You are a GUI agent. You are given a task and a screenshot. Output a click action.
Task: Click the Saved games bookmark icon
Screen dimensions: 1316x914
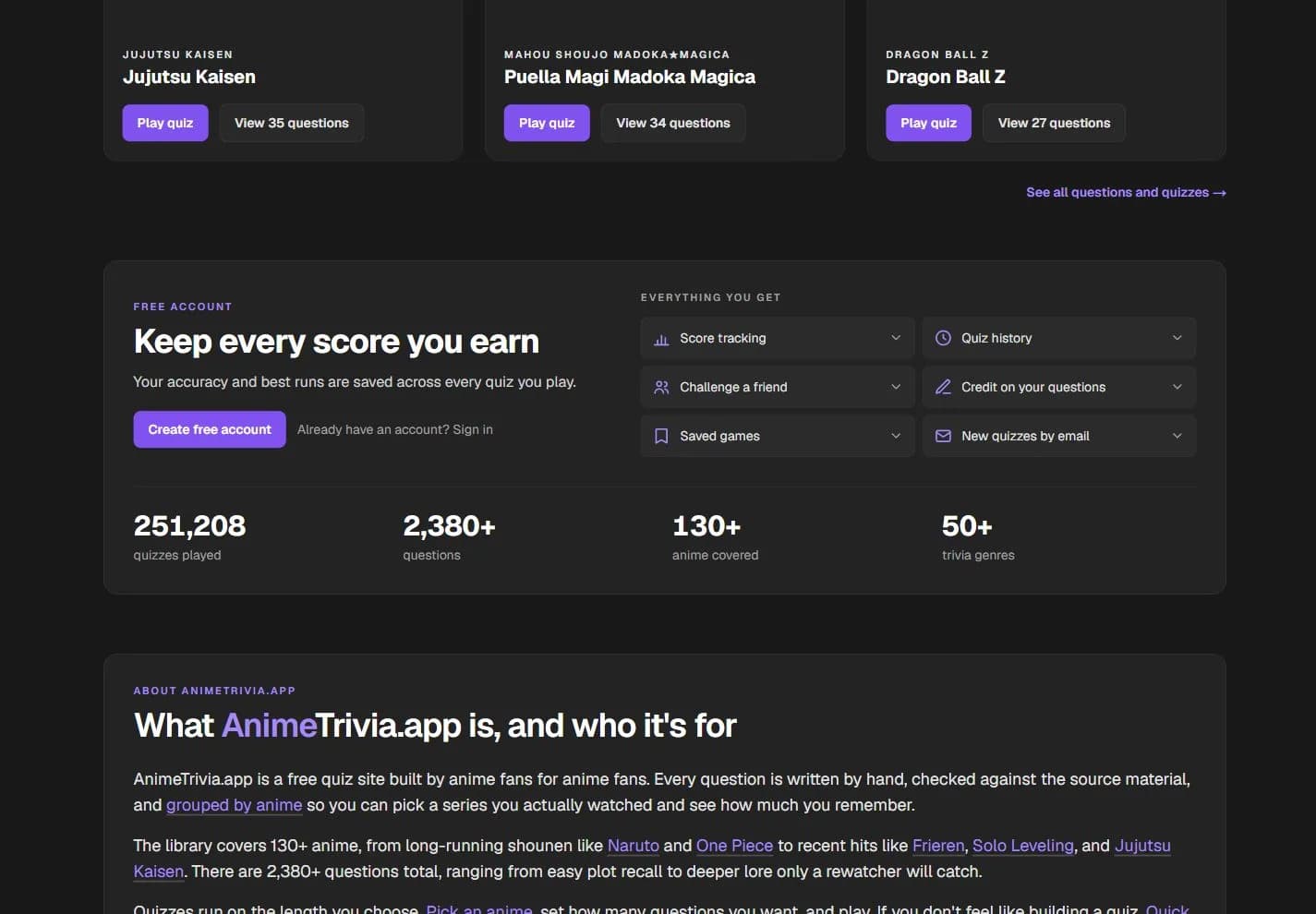pyautogui.click(x=661, y=437)
